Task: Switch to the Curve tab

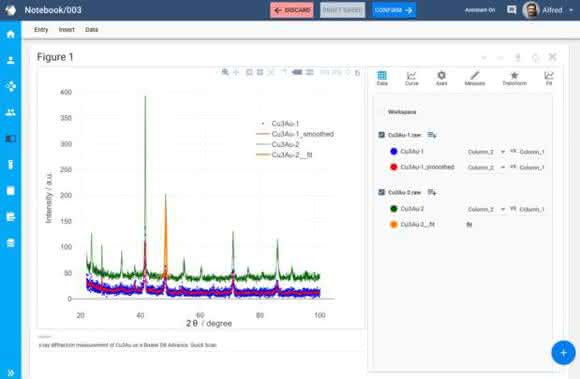Action: click(x=411, y=78)
